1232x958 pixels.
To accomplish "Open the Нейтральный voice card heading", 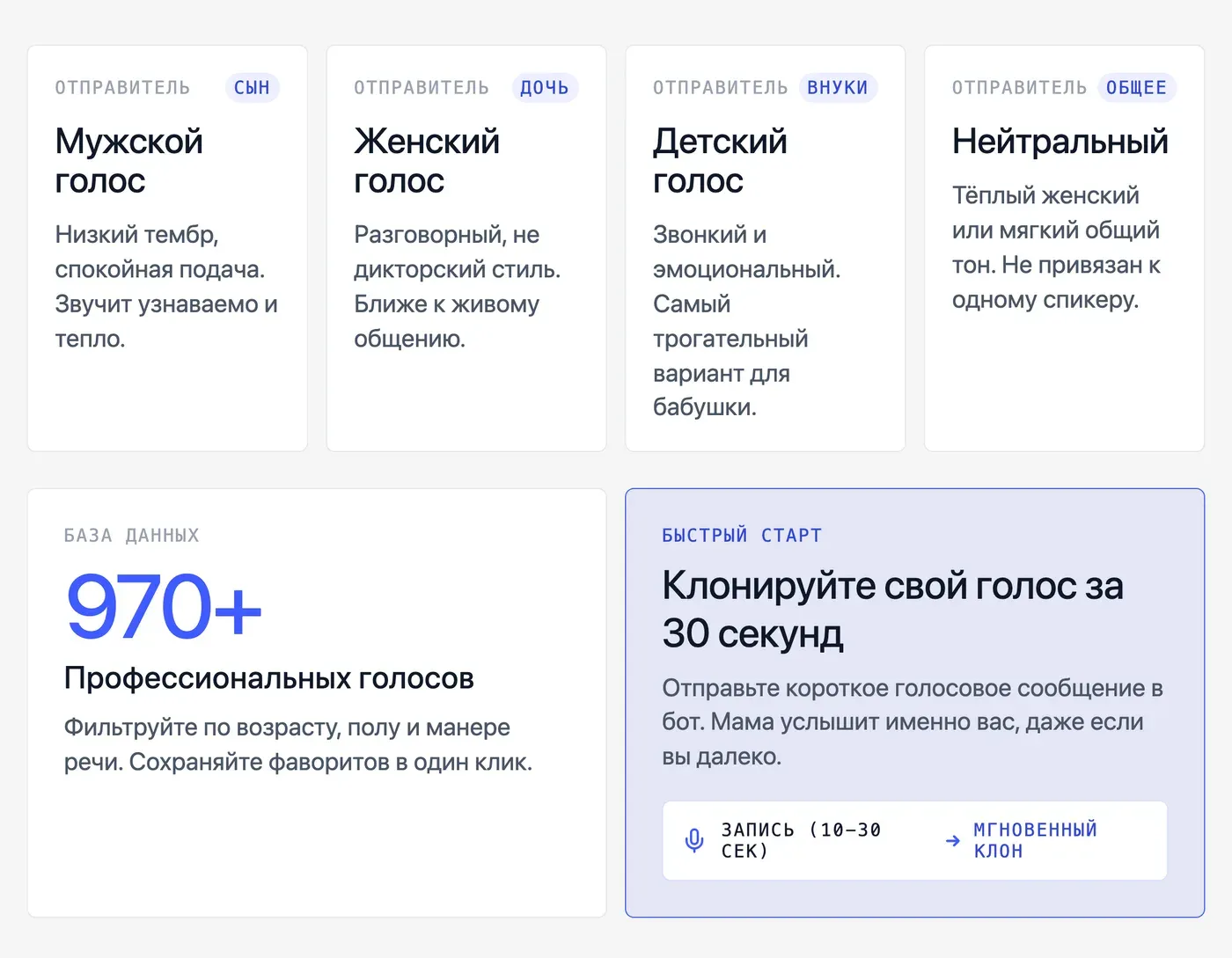I will pyautogui.click(x=1060, y=141).
